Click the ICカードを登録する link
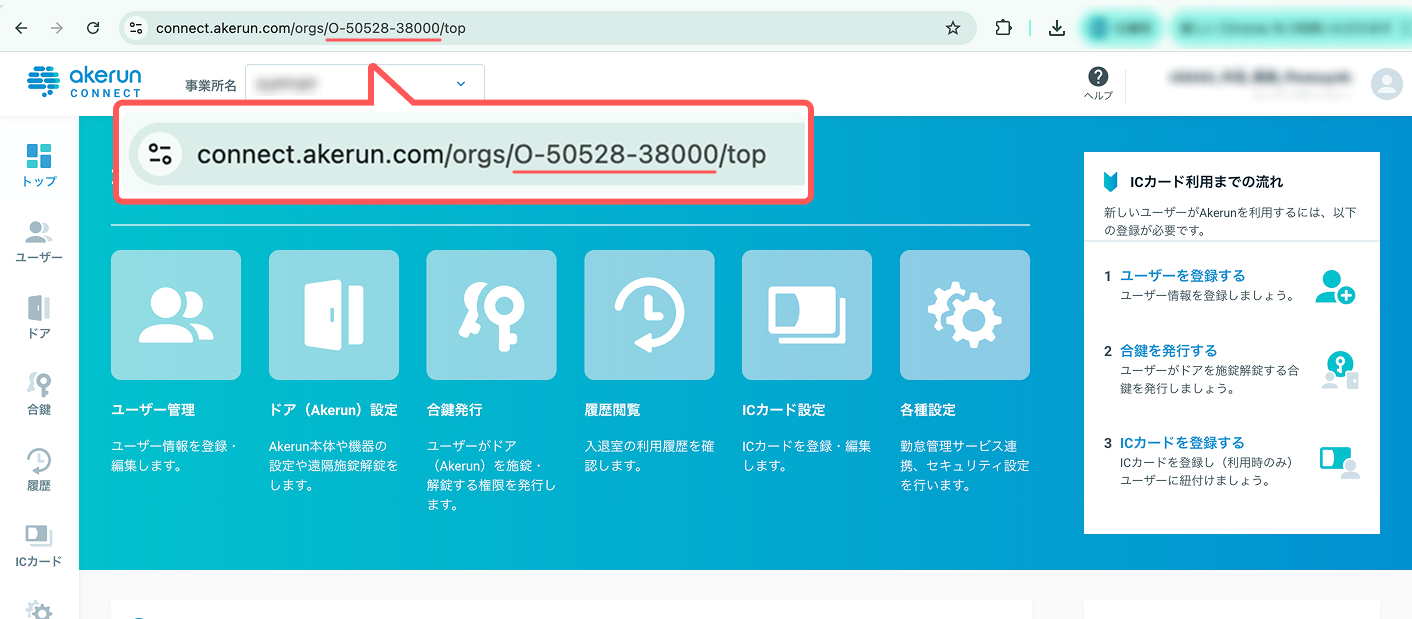The image size is (1412, 619). tap(1182, 442)
